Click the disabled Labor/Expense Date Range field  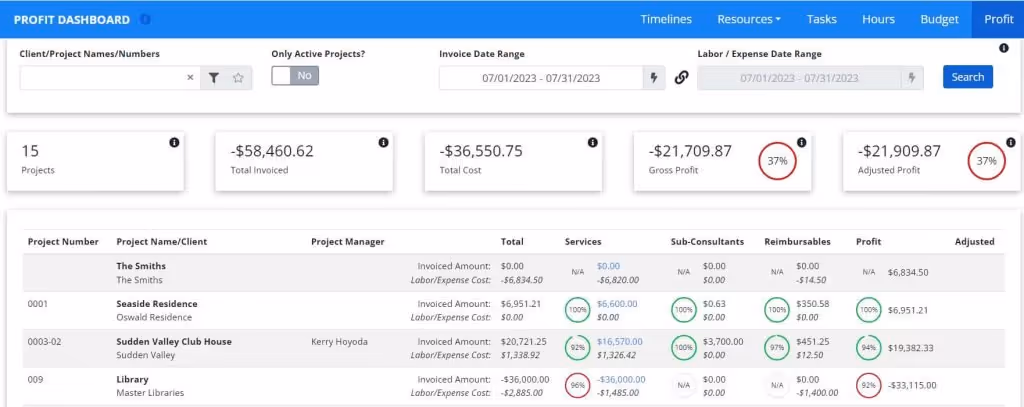point(799,78)
